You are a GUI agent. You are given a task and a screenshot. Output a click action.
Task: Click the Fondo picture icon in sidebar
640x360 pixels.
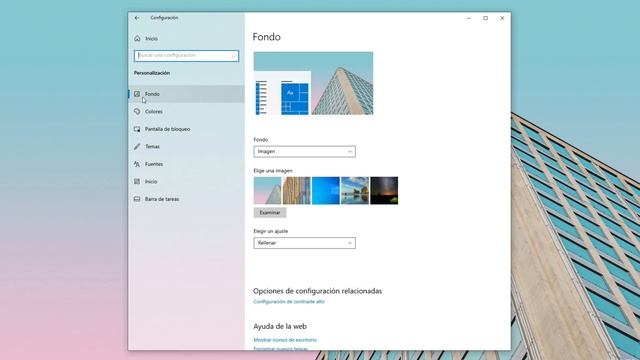[x=137, y=94]
